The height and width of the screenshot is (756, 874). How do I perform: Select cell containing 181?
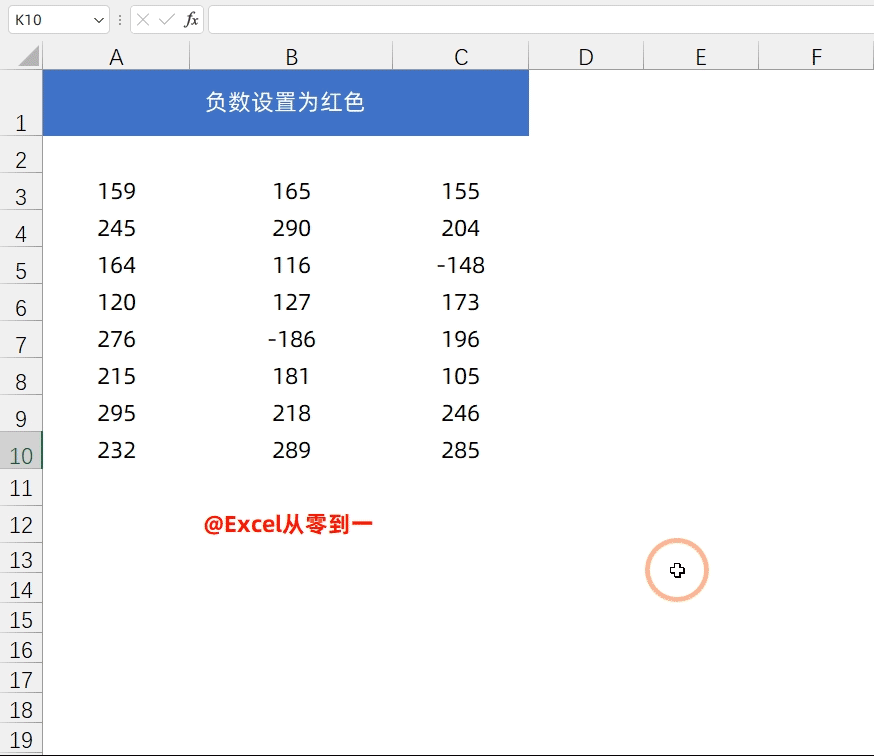pos(291,376)
